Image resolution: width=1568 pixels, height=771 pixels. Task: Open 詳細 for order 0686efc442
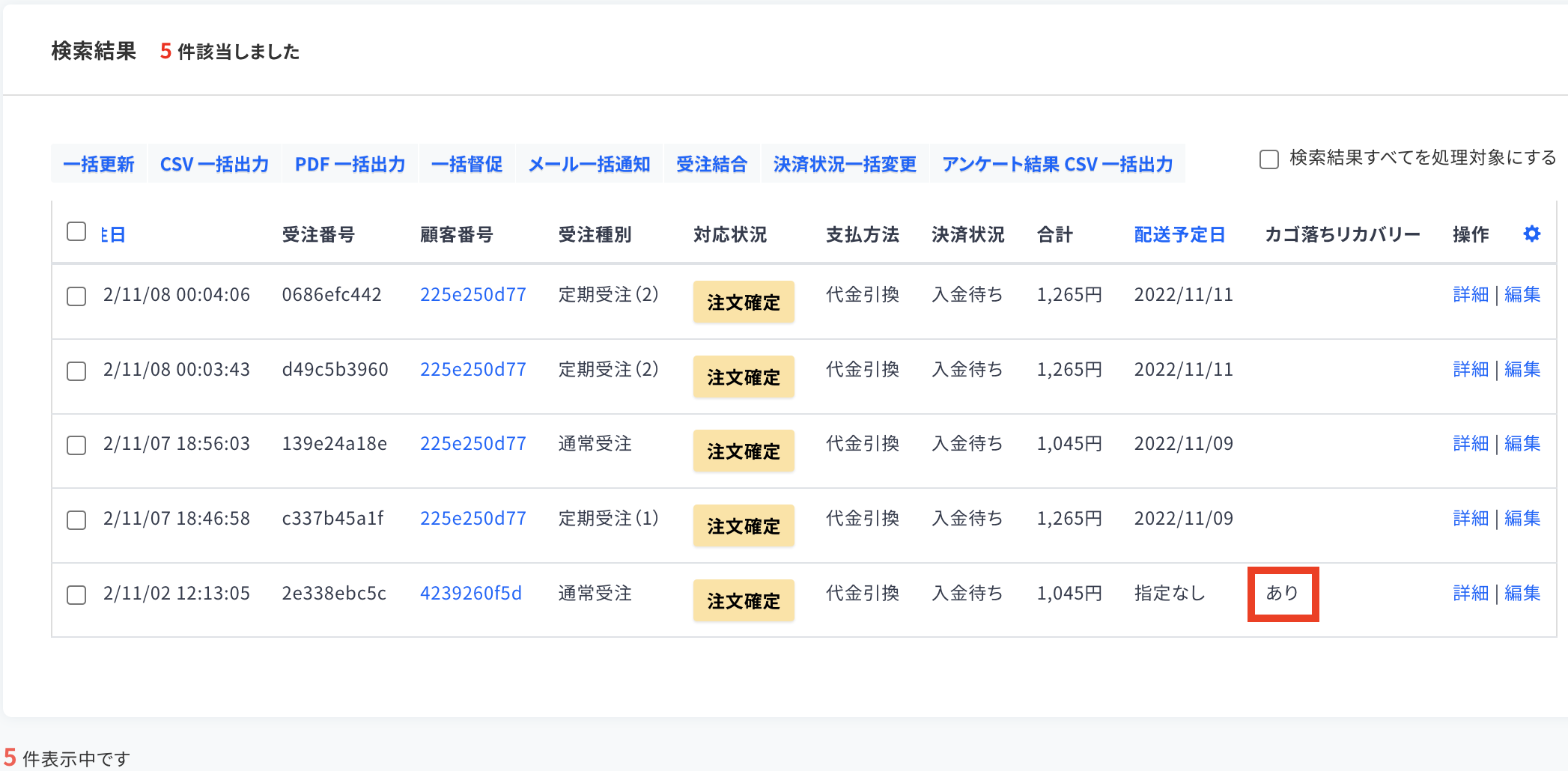(1471, 294)
